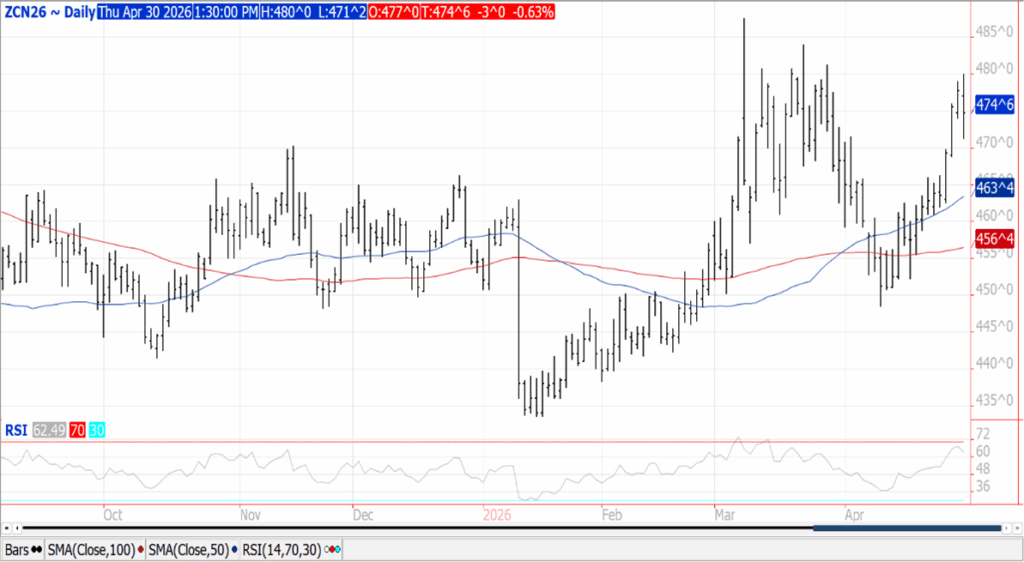Image resolution: width=1024 pixels, height=562 pixels.
Task: Click the red dot beside SMA(Close,100)
Action: click(x=141, y=550)
